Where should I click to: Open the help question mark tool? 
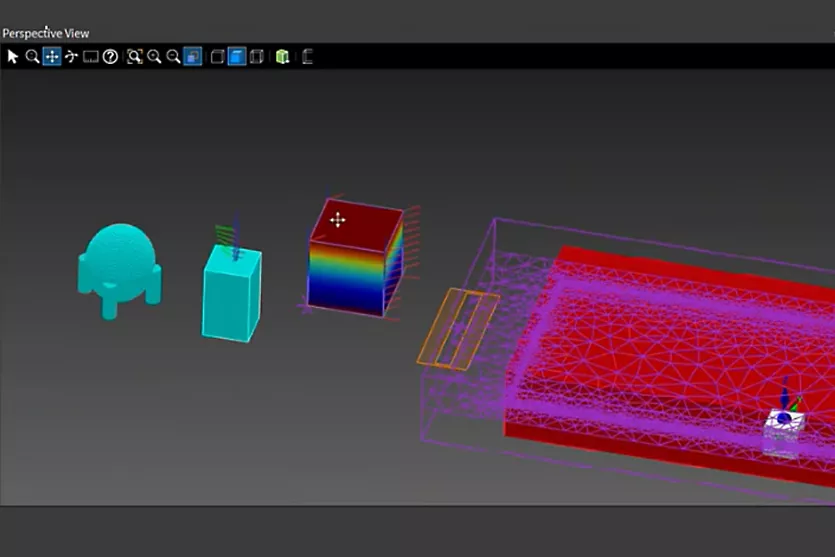pos(110,57)
